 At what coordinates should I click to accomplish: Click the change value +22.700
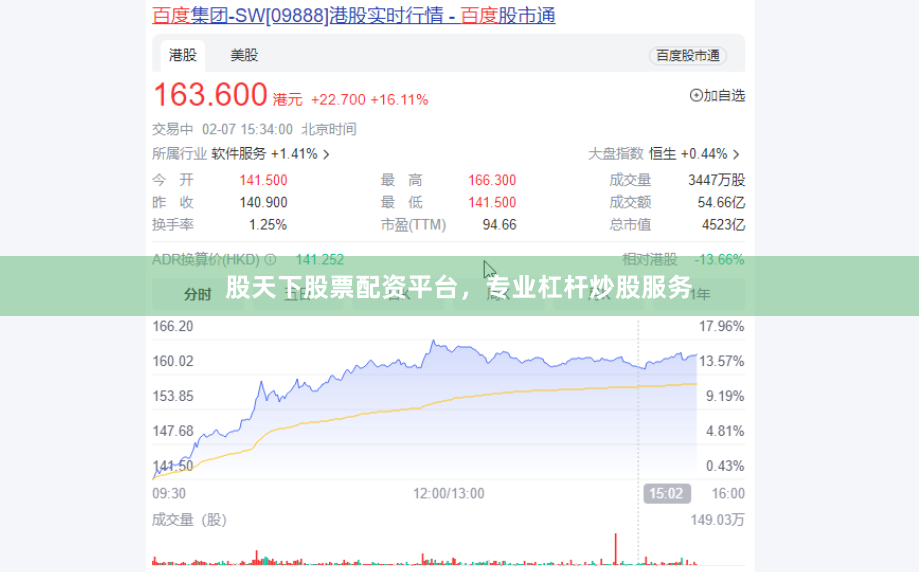pos(338,100)
